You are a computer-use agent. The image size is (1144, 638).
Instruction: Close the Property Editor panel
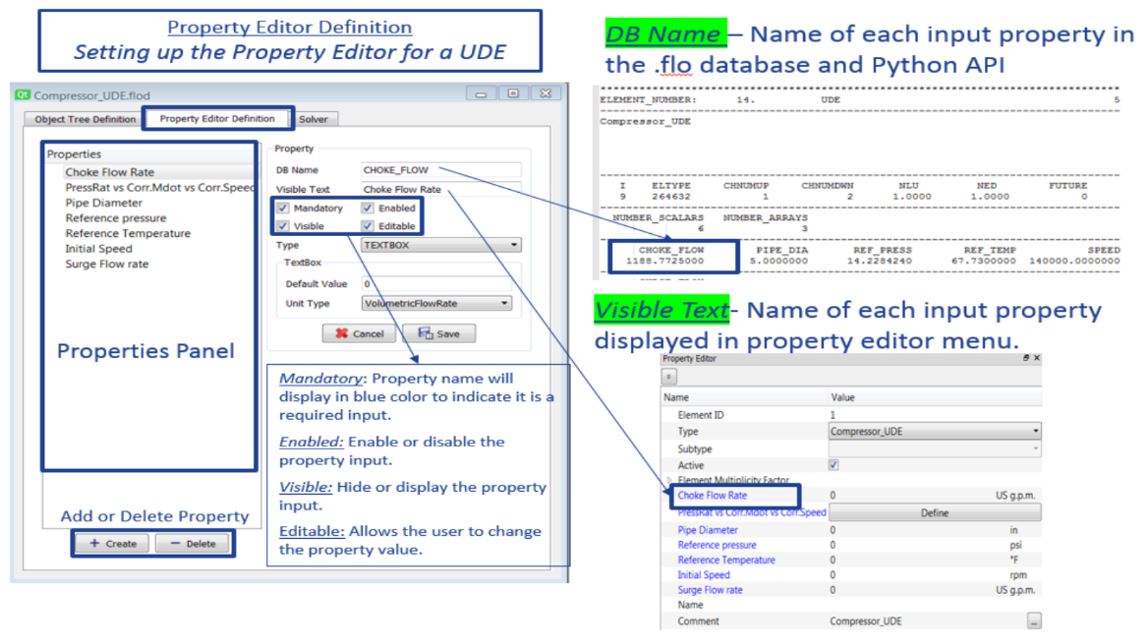point(1039,357)
